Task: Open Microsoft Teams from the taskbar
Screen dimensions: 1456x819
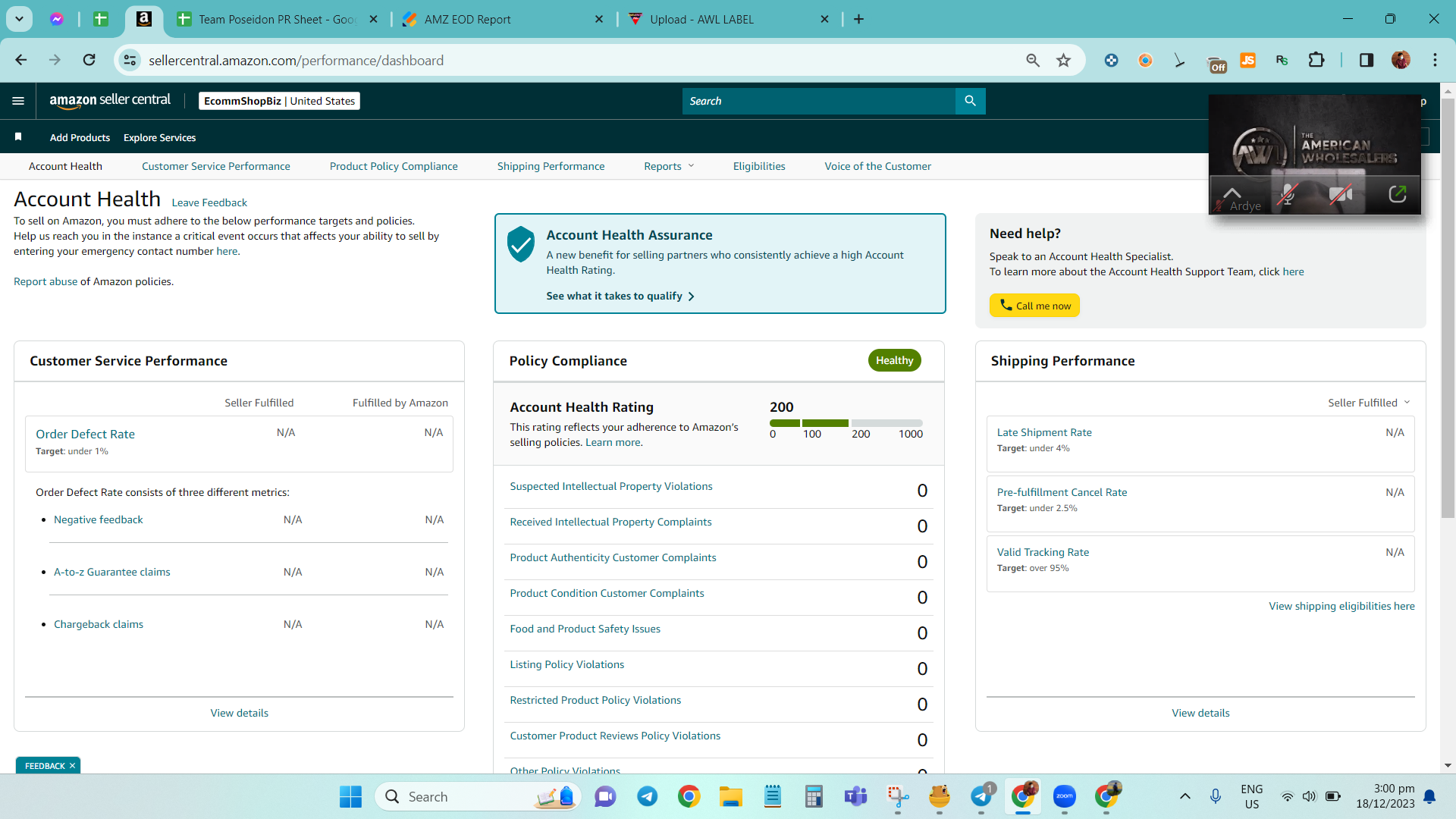Action: point(856,796)
